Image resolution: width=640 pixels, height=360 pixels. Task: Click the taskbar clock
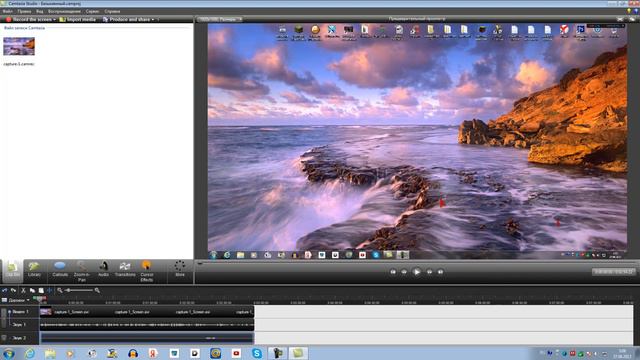click(622, 353)
